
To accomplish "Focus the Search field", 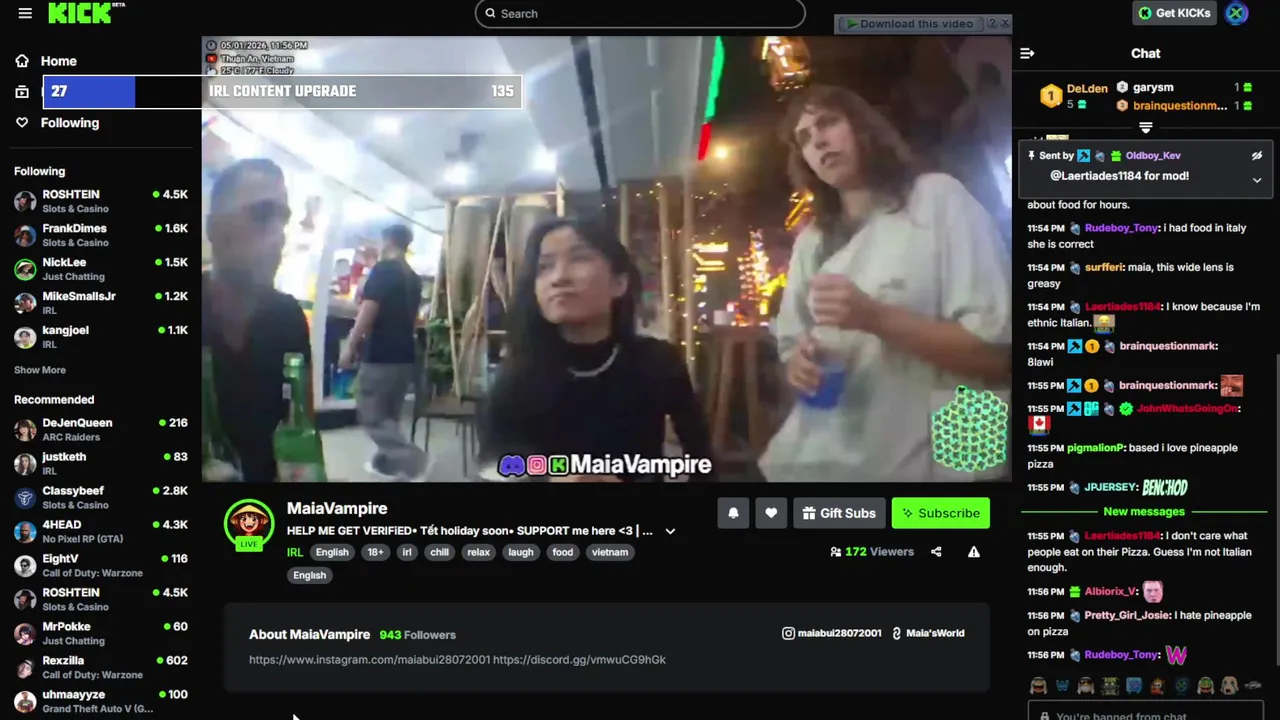I will point(640,13).
